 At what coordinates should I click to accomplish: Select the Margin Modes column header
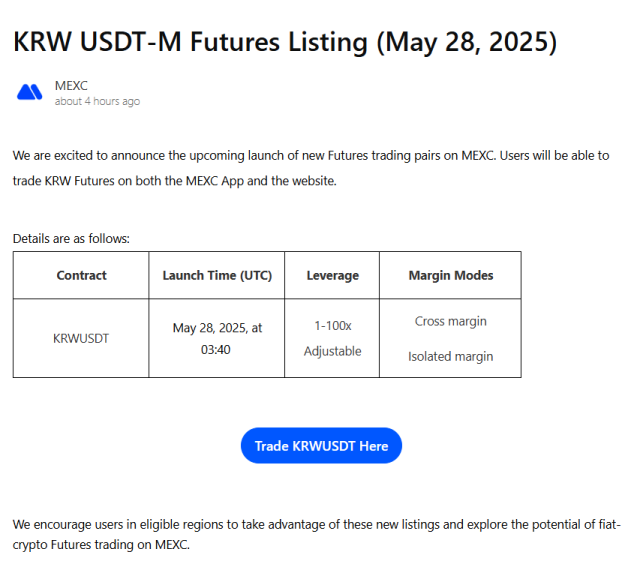[451, 275]
